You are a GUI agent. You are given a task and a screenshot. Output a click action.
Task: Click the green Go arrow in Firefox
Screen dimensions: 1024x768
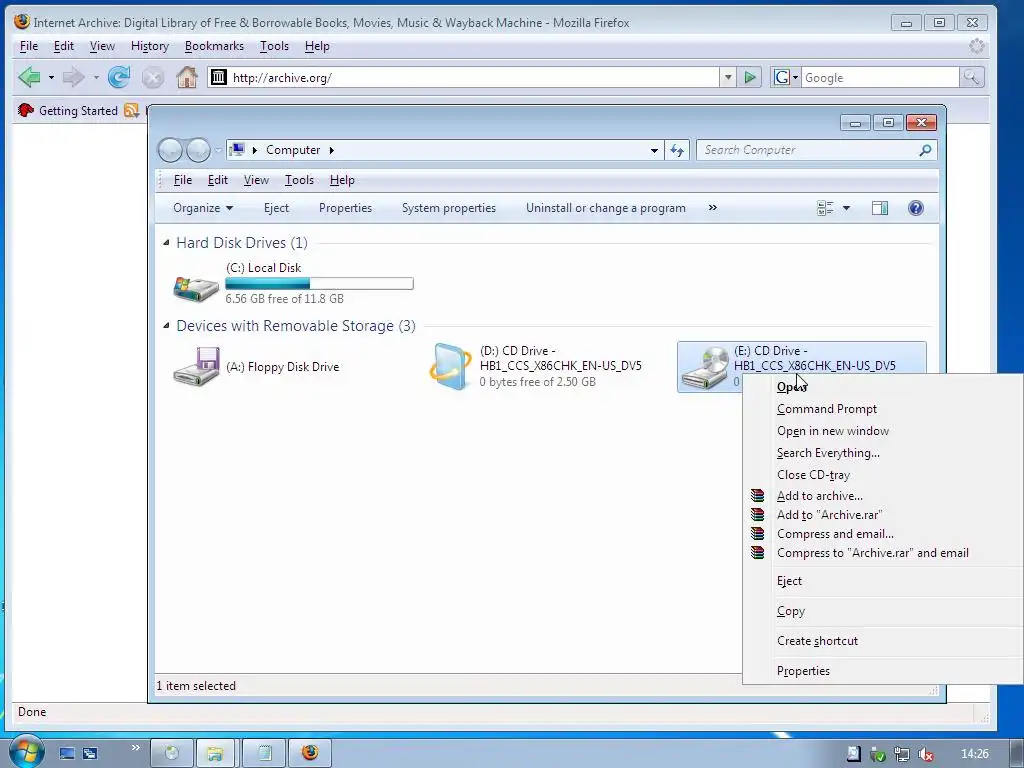pyautogui.click(x=750, y=78)
